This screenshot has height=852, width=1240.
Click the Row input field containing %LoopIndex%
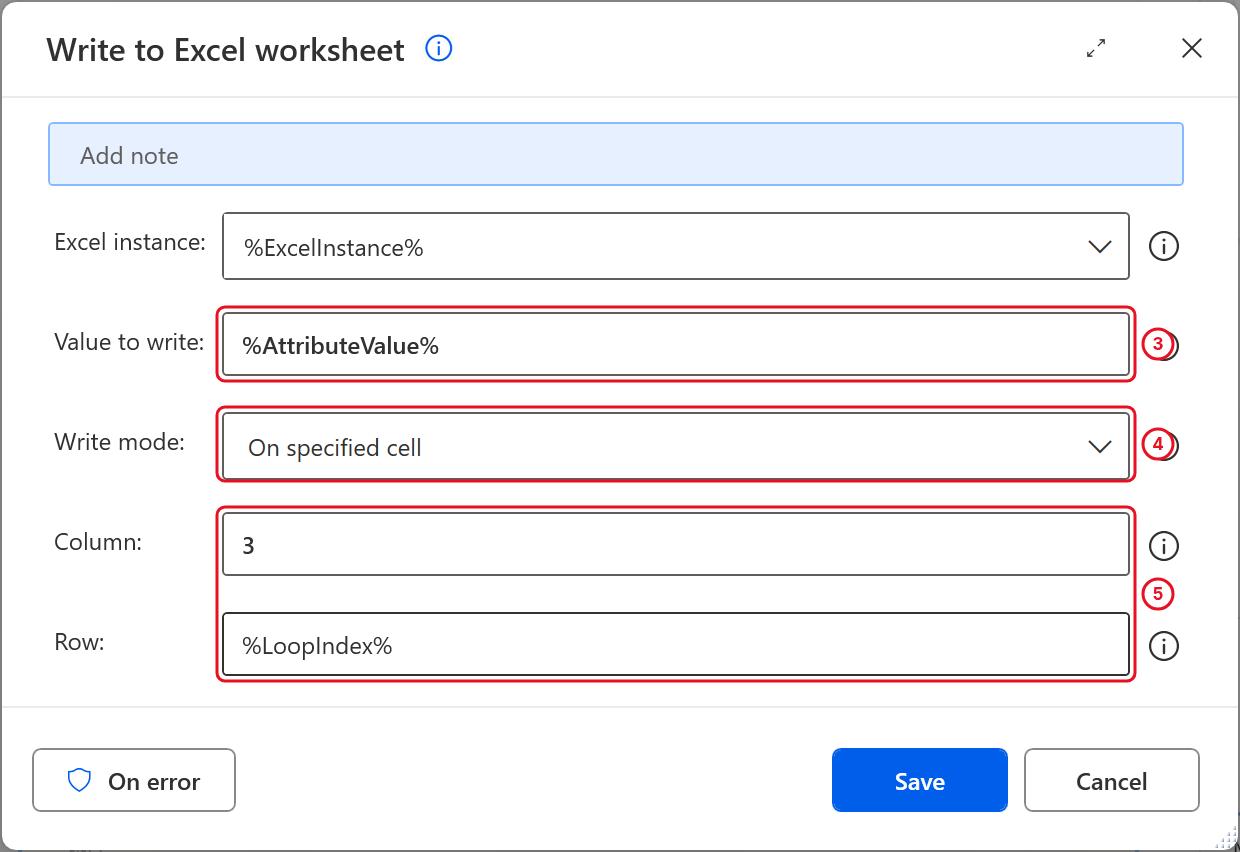click(x=676, y=645)
